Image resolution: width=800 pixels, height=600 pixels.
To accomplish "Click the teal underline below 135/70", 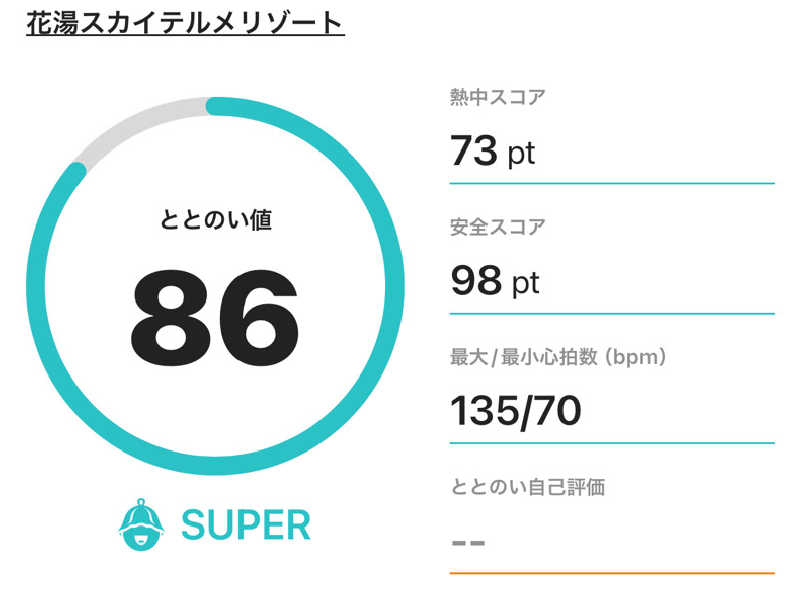I will (x=612, y=443).
